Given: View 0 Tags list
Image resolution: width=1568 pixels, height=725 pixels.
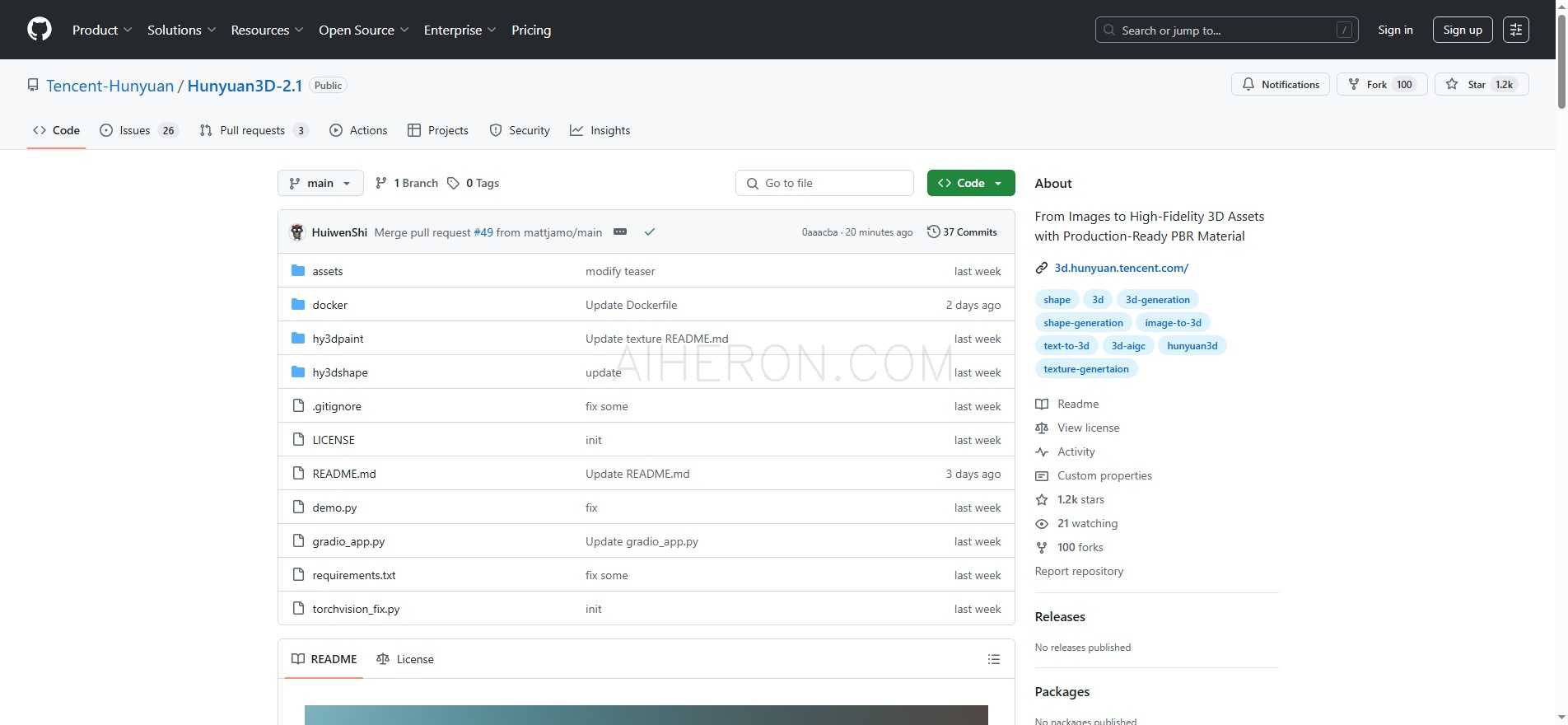Looking at the screenshot, I should [474, 183].
